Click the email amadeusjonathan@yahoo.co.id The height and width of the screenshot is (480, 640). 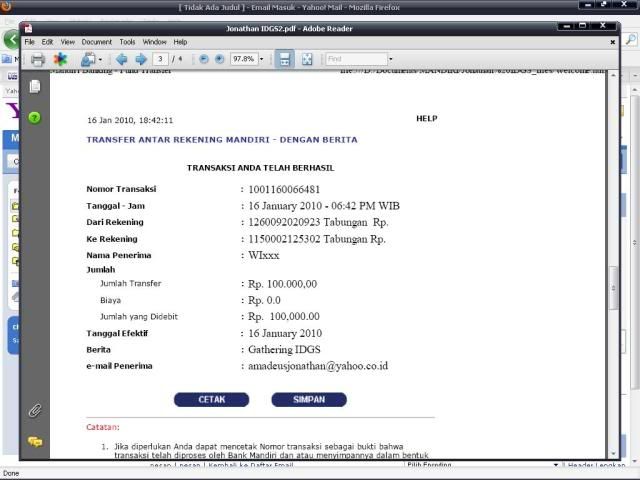[318, 366]
